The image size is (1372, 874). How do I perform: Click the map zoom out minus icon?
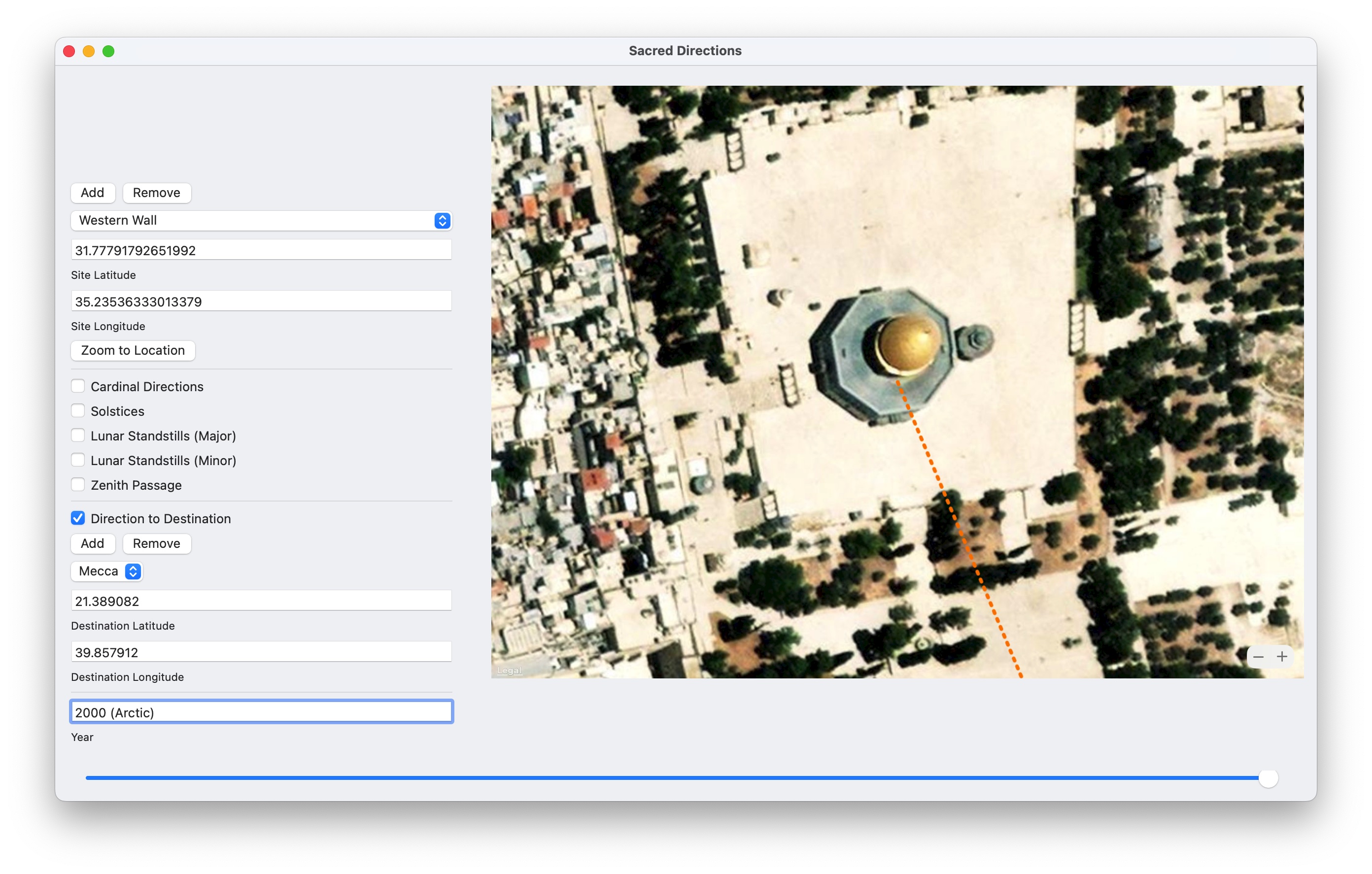coord(1258,656)
